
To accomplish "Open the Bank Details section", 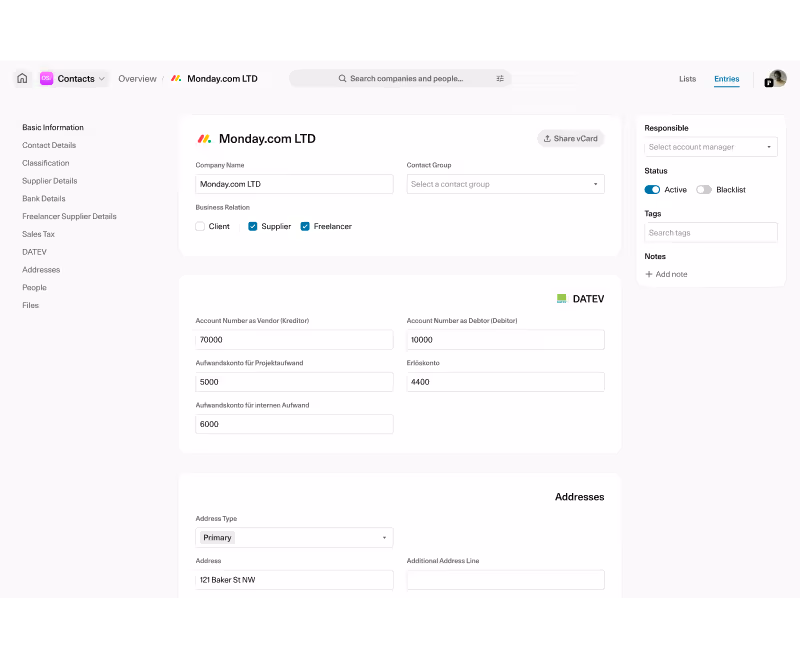I will tap(44, 198).
